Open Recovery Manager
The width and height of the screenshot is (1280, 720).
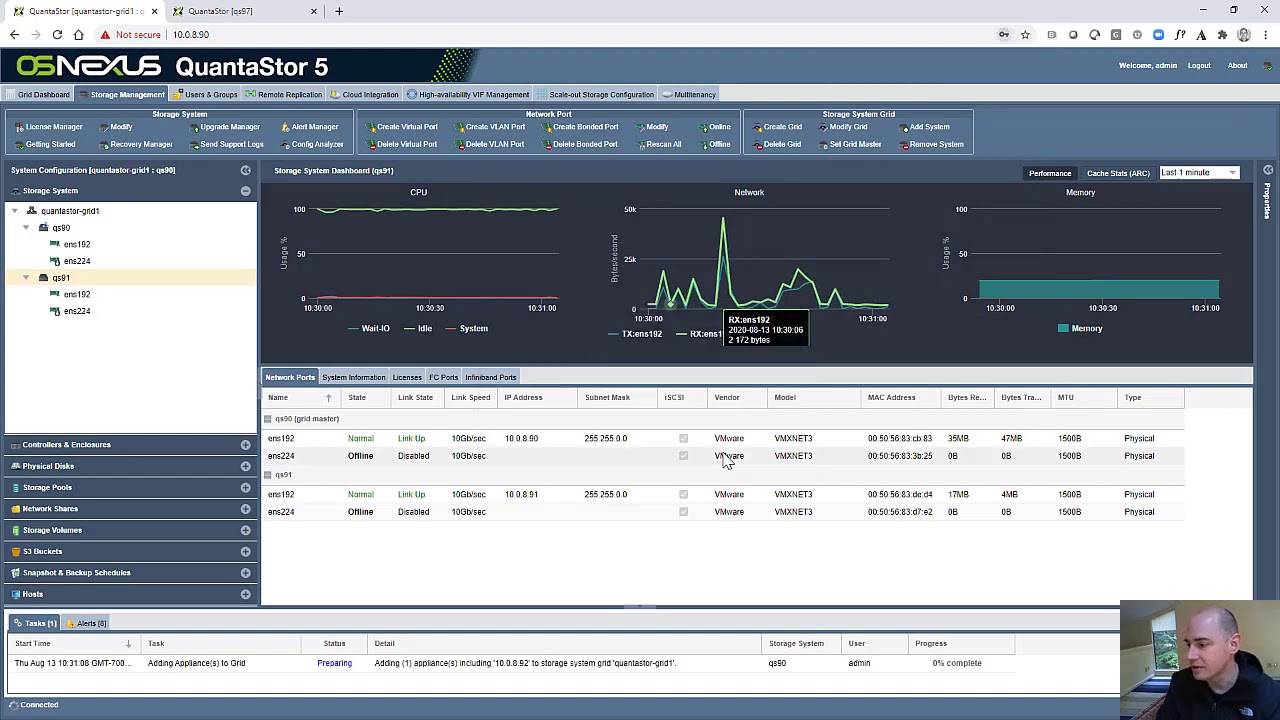135,144
